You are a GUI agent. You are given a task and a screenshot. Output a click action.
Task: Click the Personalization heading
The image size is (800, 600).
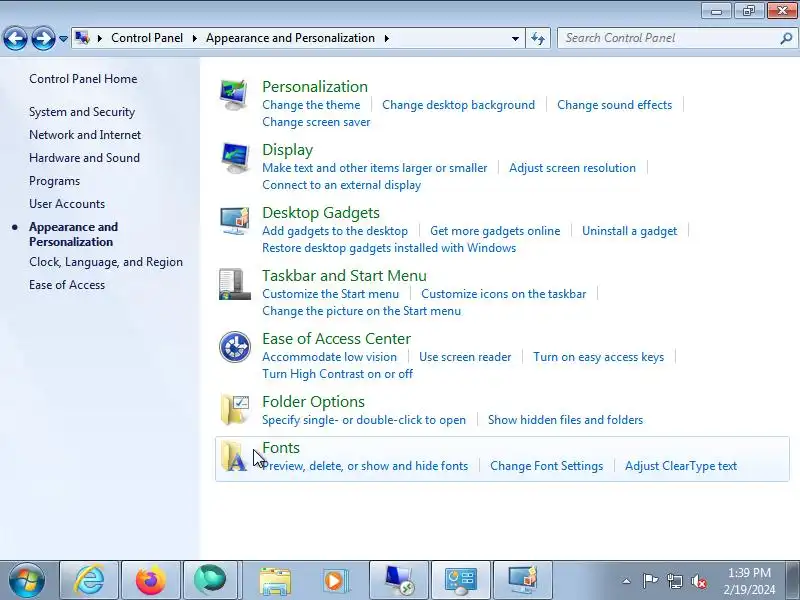(315, 87)
